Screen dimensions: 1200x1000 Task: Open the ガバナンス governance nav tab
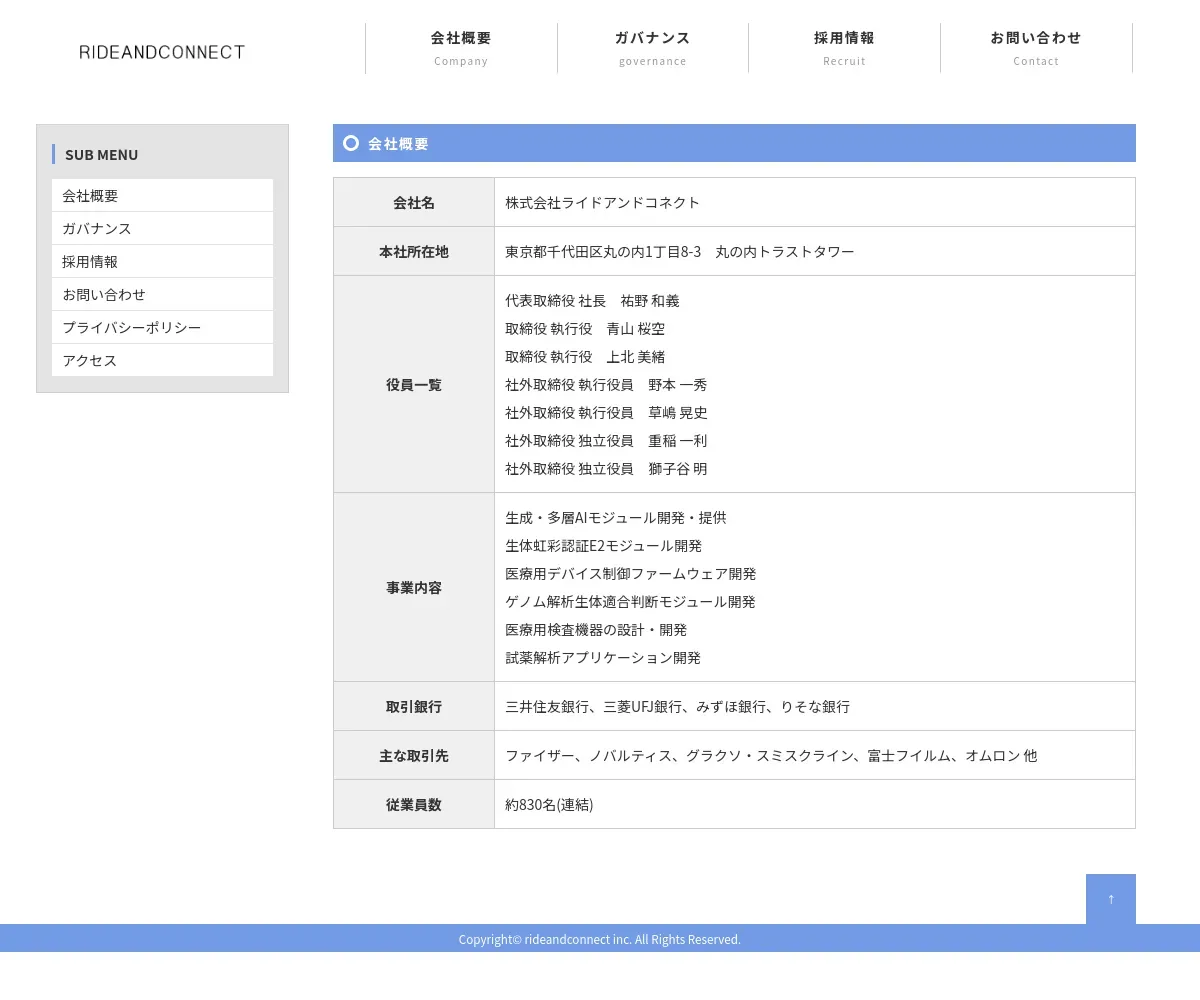[x=653, y=48]
